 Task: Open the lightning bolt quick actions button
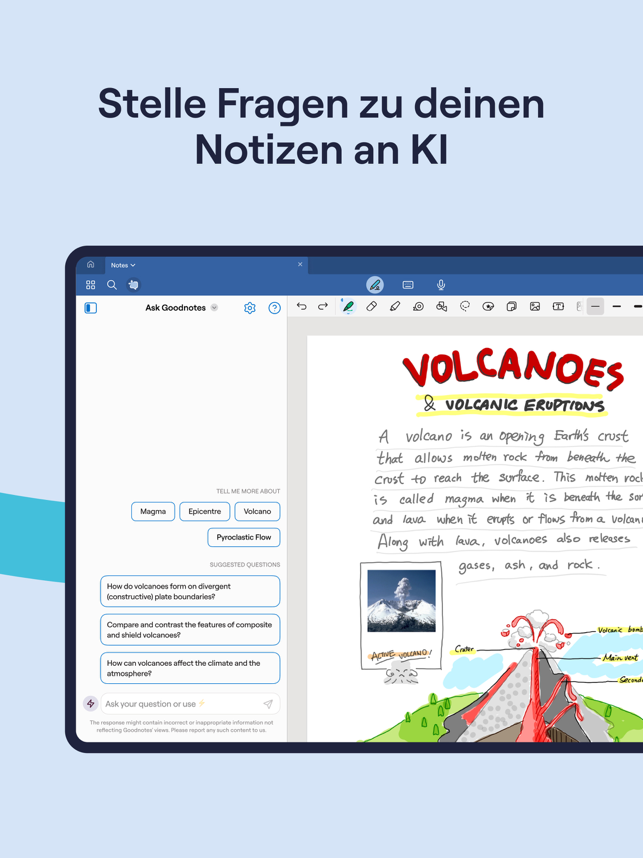click(x=91, y=704)
